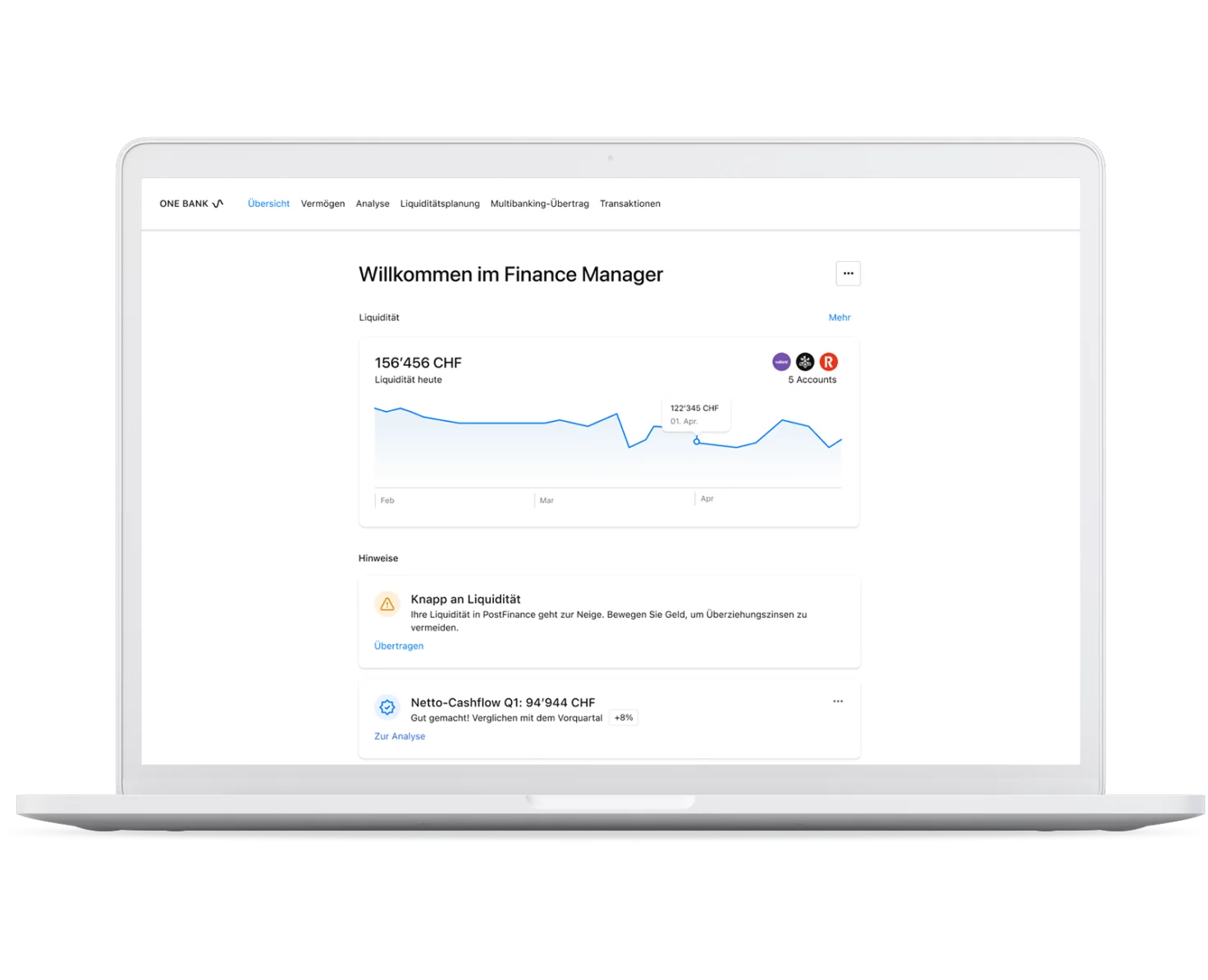Click the orange liquidity warning icon
1208x980 pixels.
tap(387, 604)
